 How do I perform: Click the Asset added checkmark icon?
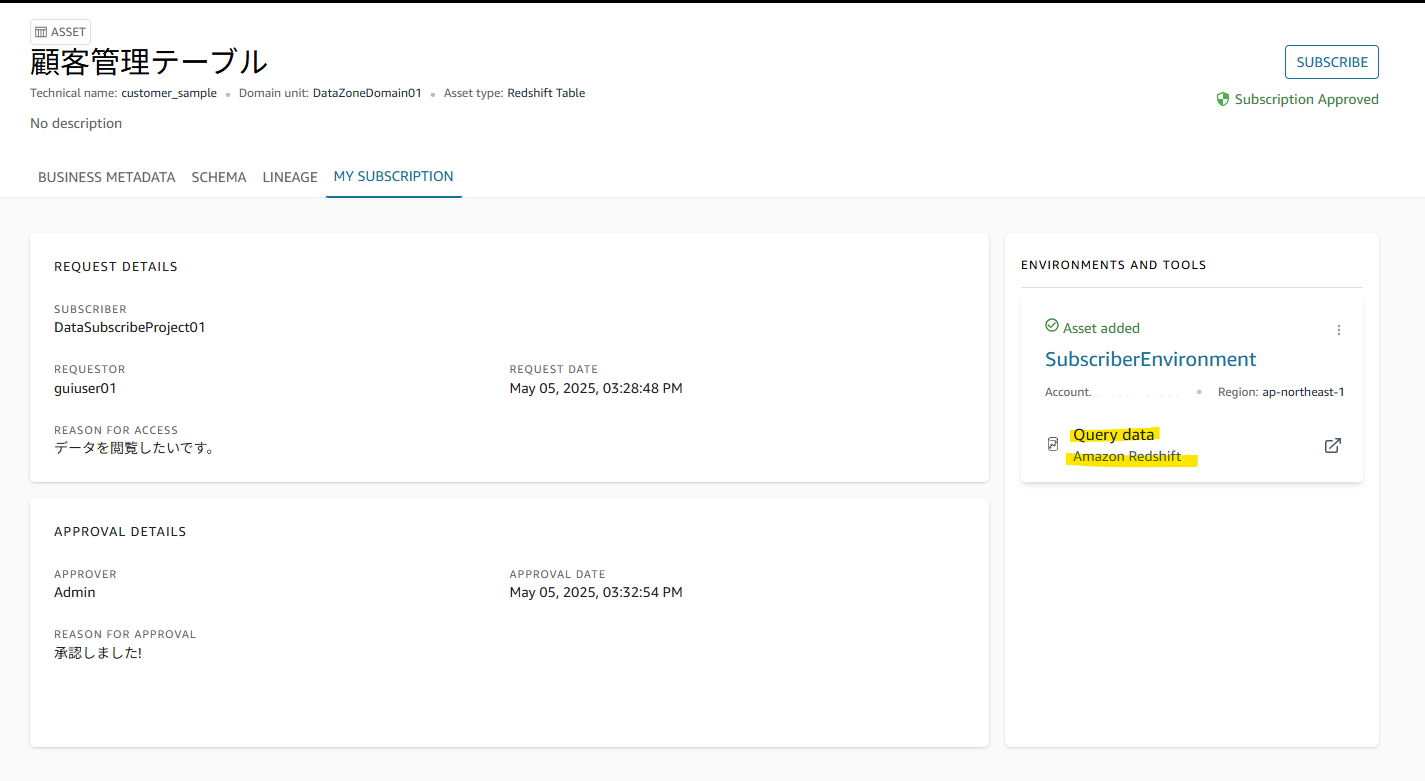tap(1051, 326)
